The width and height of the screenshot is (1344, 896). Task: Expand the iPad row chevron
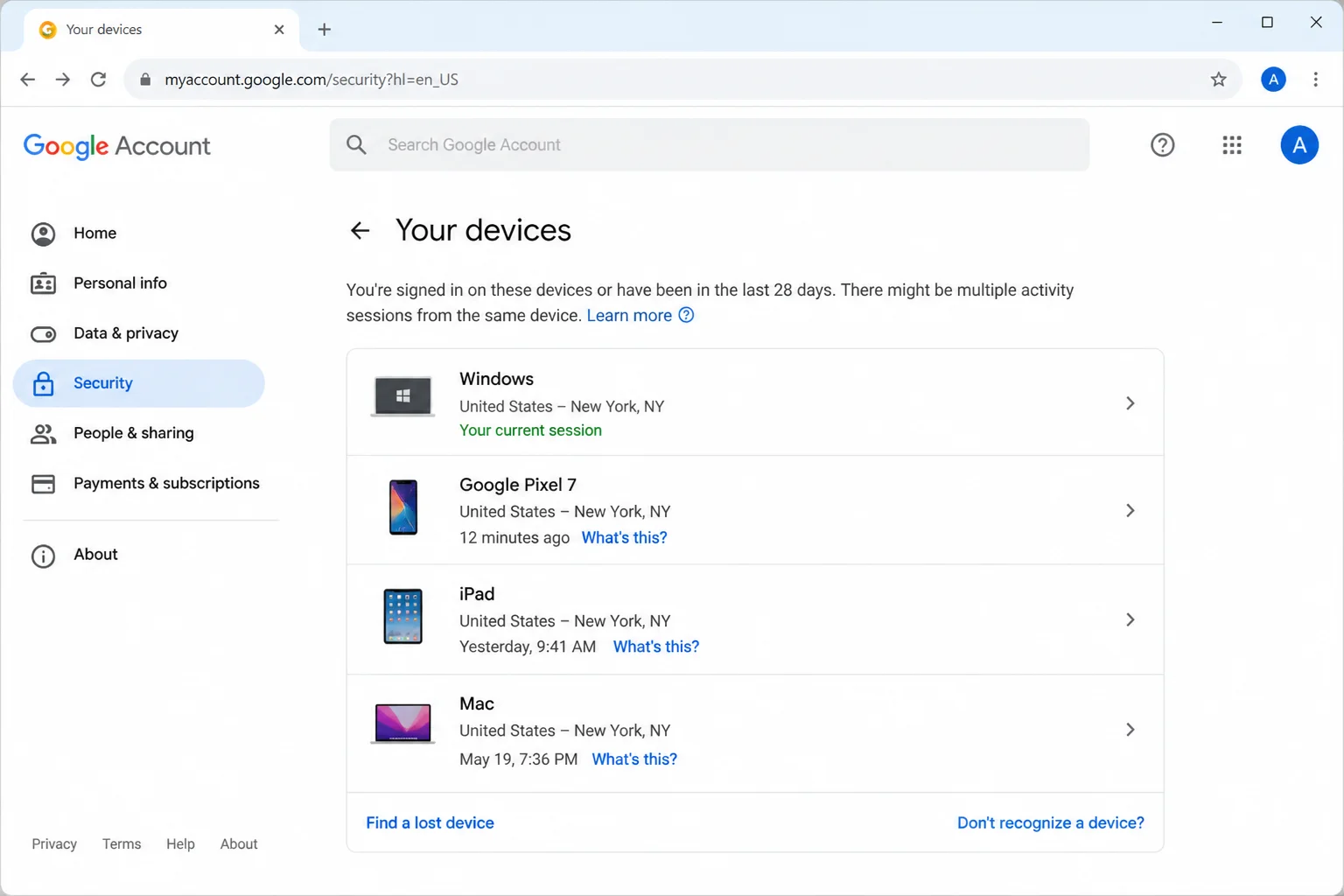(x=1130, y=620)
